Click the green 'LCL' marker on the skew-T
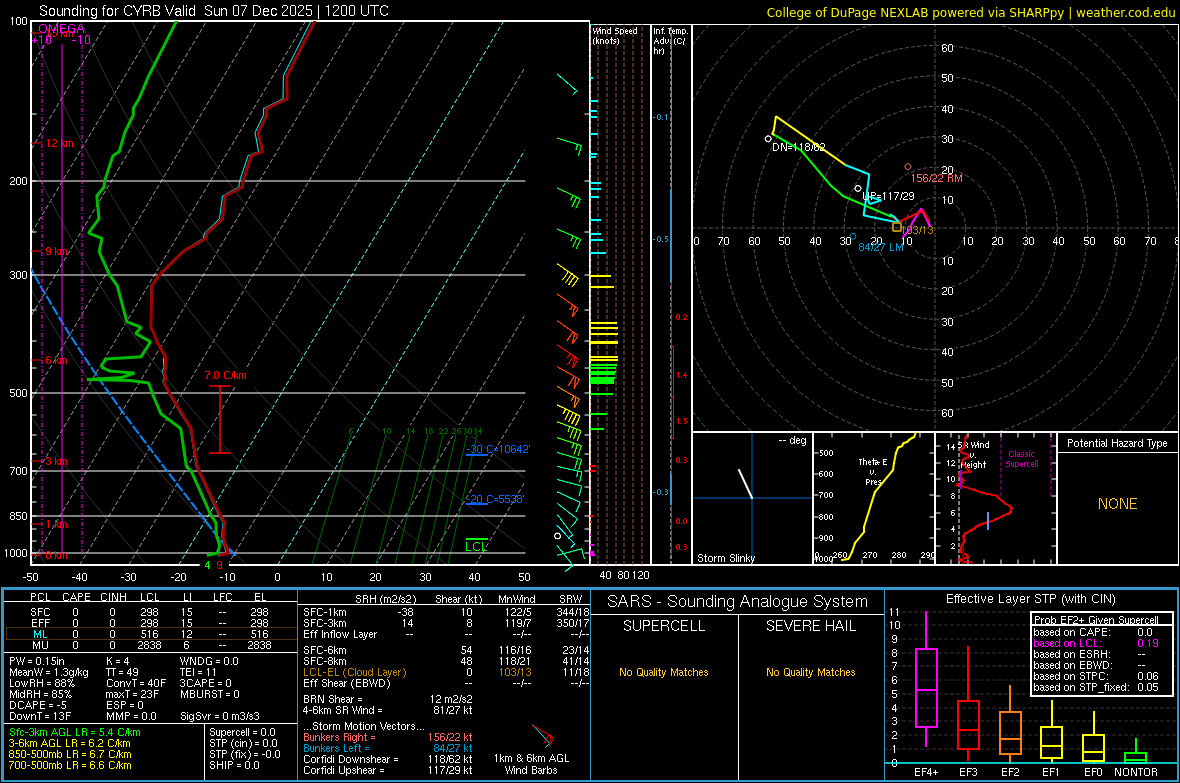This screenshot has height=783, width=1180. (476, 547)
